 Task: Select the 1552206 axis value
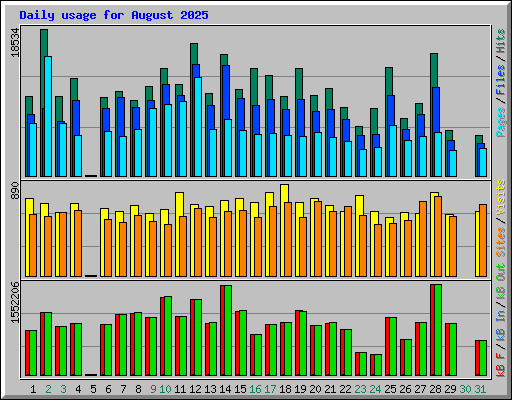(x=15, y=303)
